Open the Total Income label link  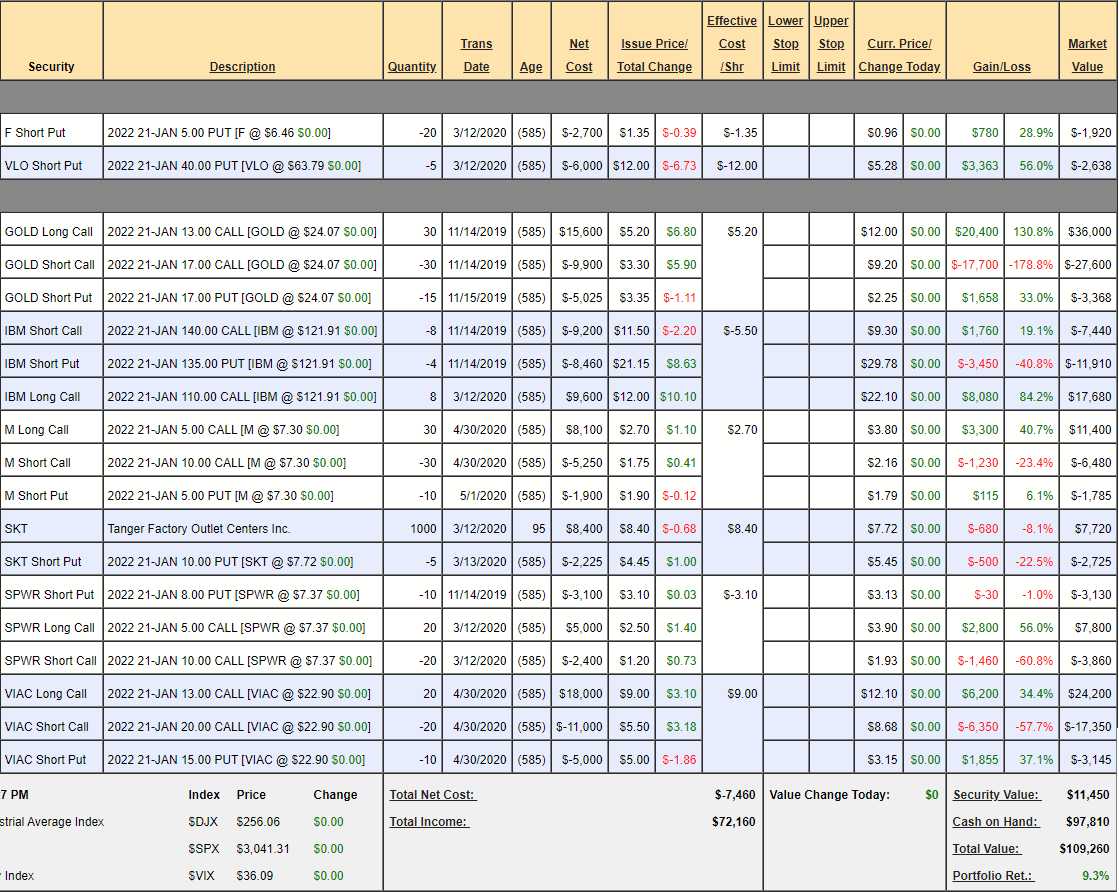[429, 822]
